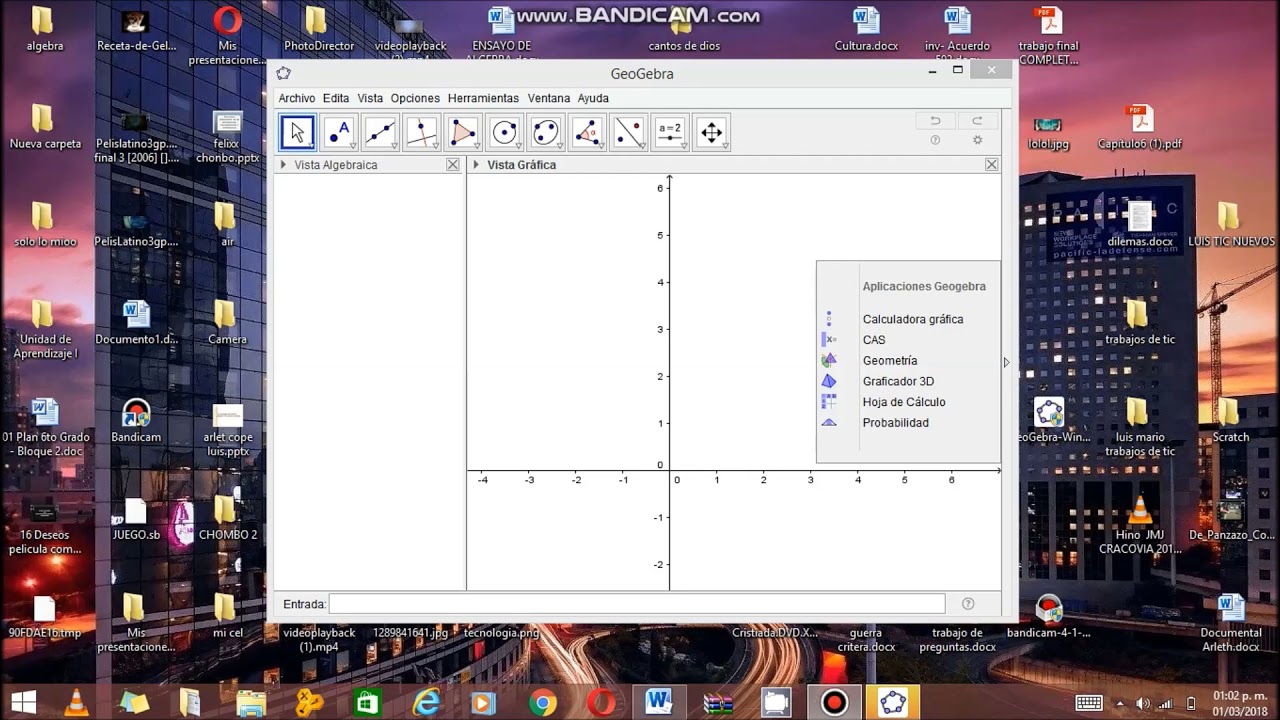Select the Move Graphics View tool
This screenshot has width=1280, height=720.
(x=712, y=132)
